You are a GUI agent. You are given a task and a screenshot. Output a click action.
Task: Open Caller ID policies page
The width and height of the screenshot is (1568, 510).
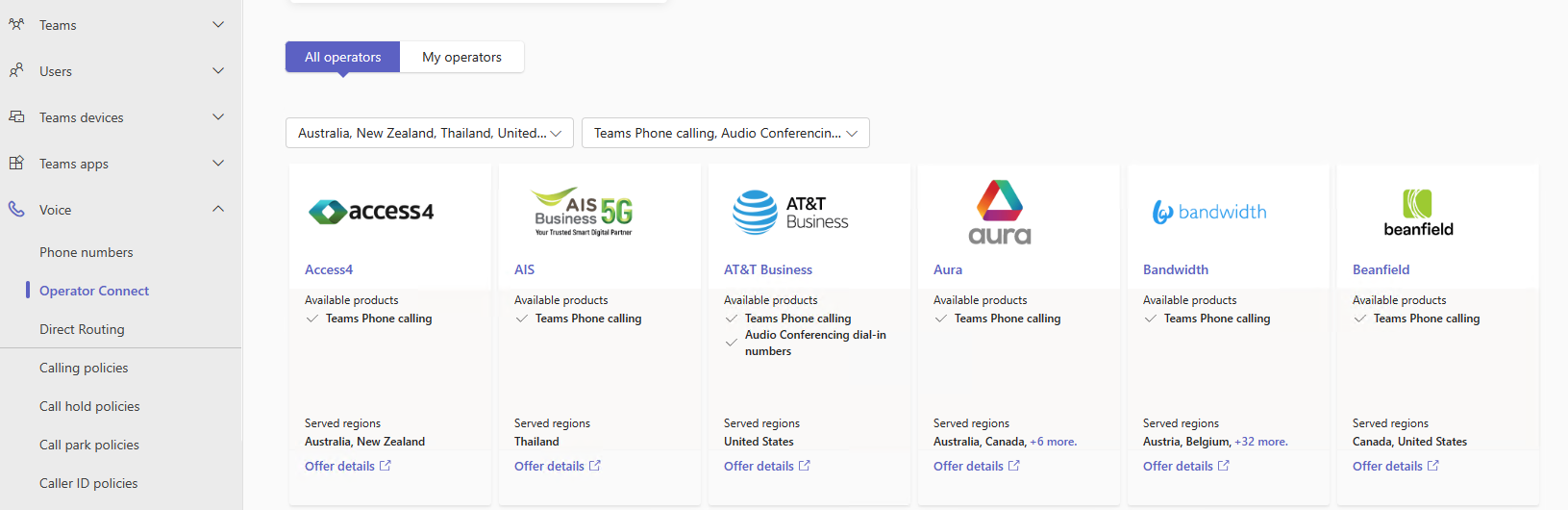(88, 483)
